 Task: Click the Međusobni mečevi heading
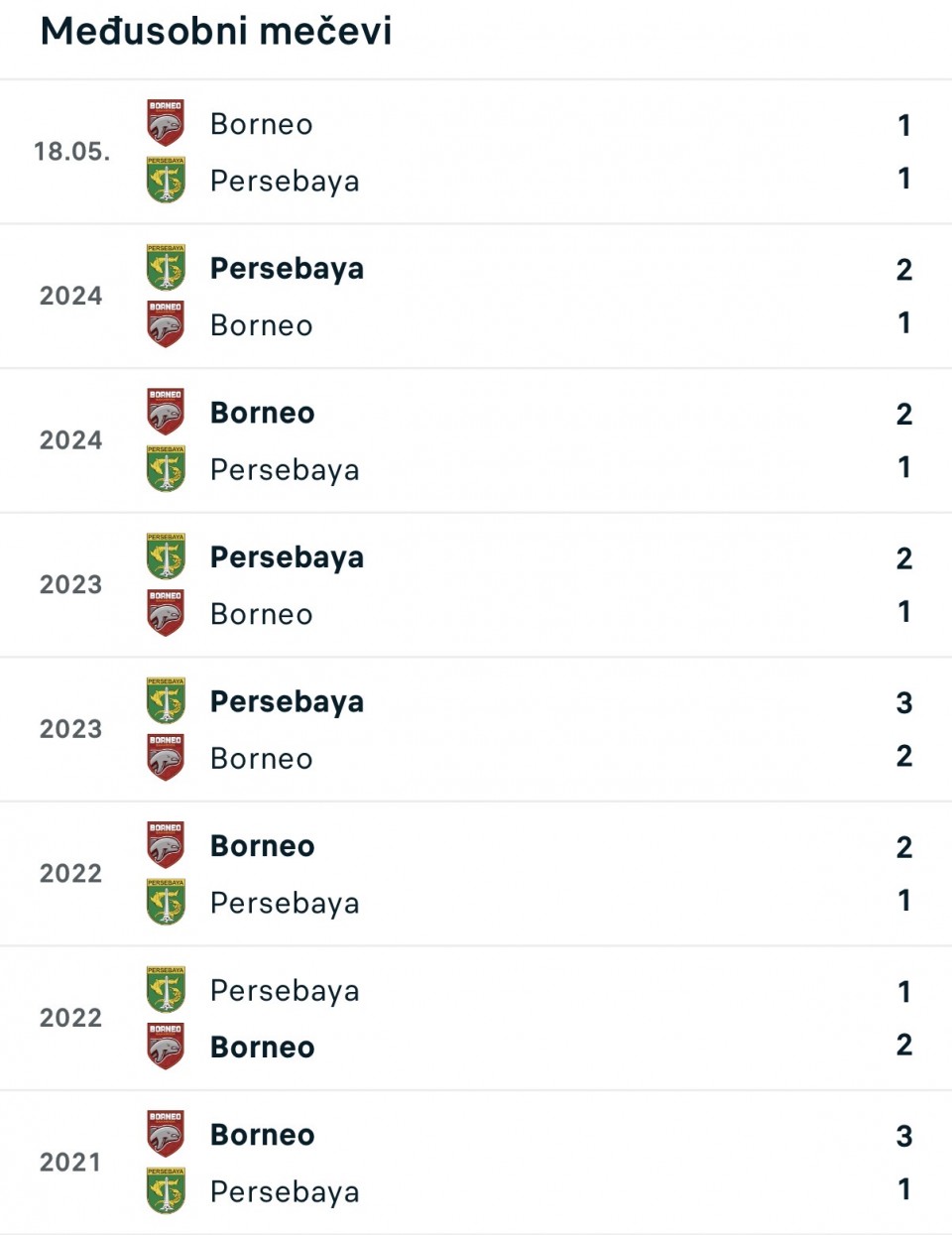(216, 32)
